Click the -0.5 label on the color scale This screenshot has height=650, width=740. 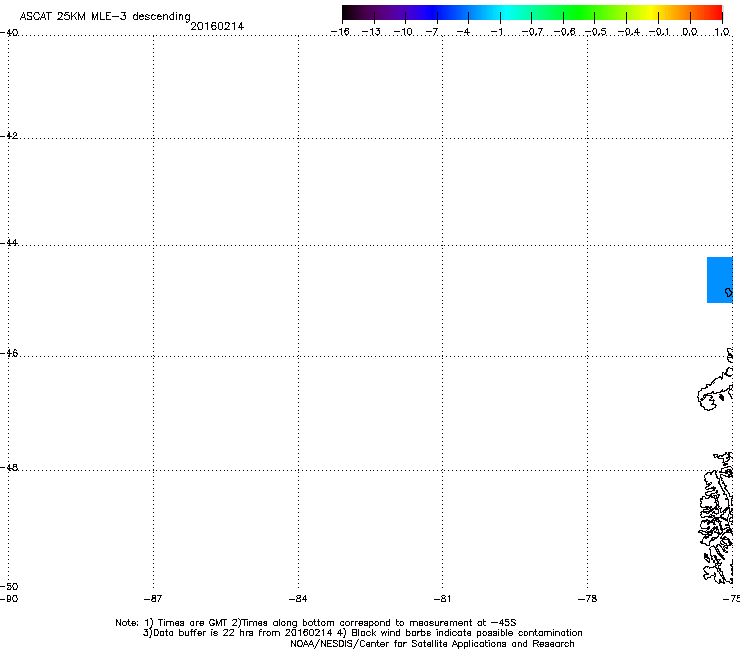click(596, 32)
